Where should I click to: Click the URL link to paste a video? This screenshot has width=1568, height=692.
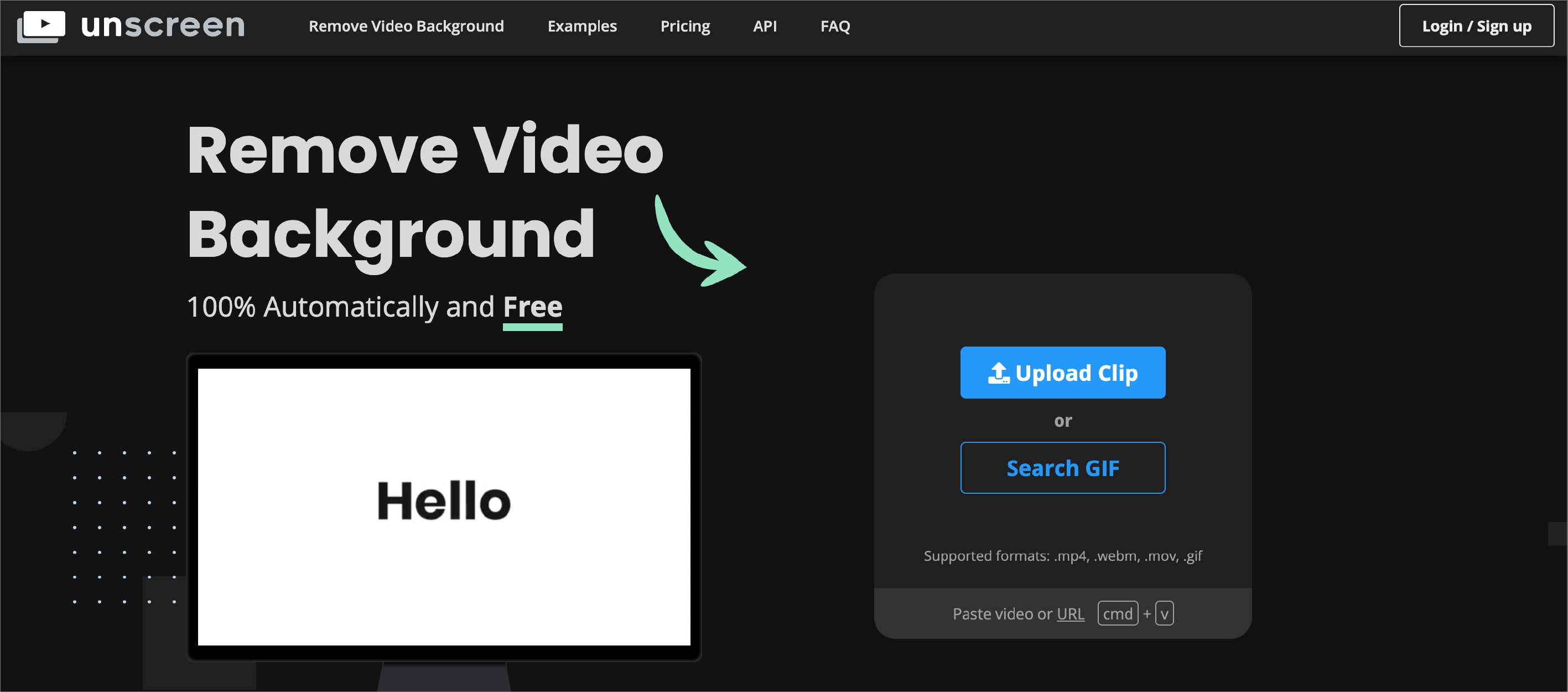[x=1070, y=613]
